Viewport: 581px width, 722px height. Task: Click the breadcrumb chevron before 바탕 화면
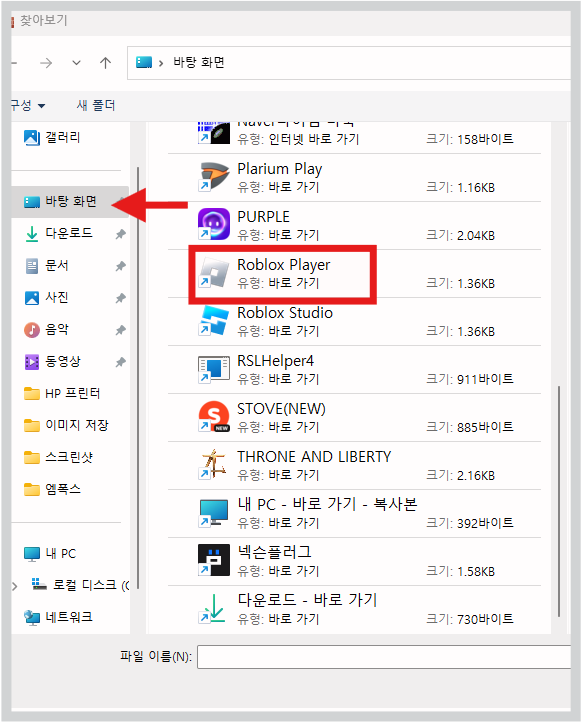[161, 63]
